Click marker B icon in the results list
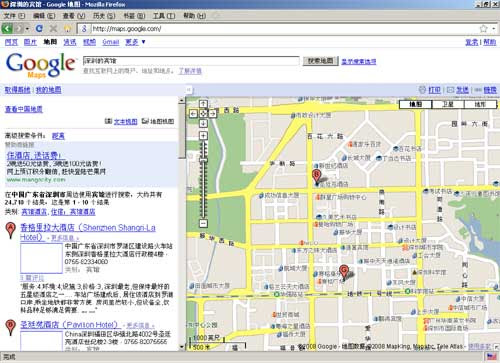This screenshot has width=500, height=363. click(11, 327)
